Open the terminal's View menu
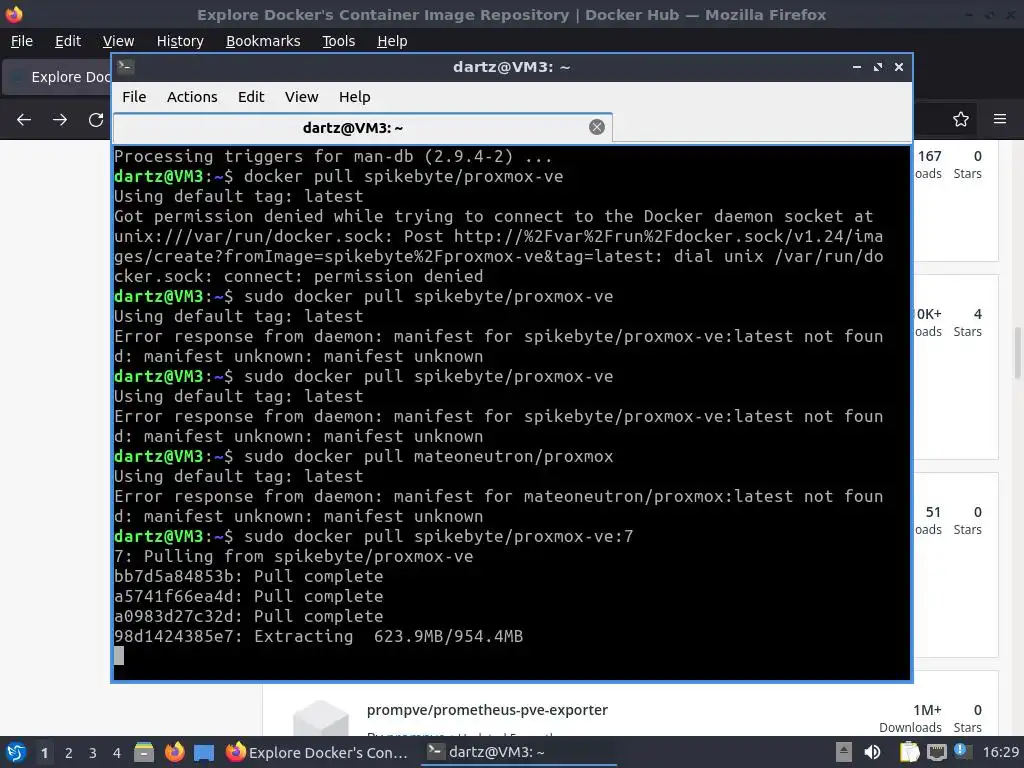Viewport: 1024px width, 768px height. [x=301, y=97]
